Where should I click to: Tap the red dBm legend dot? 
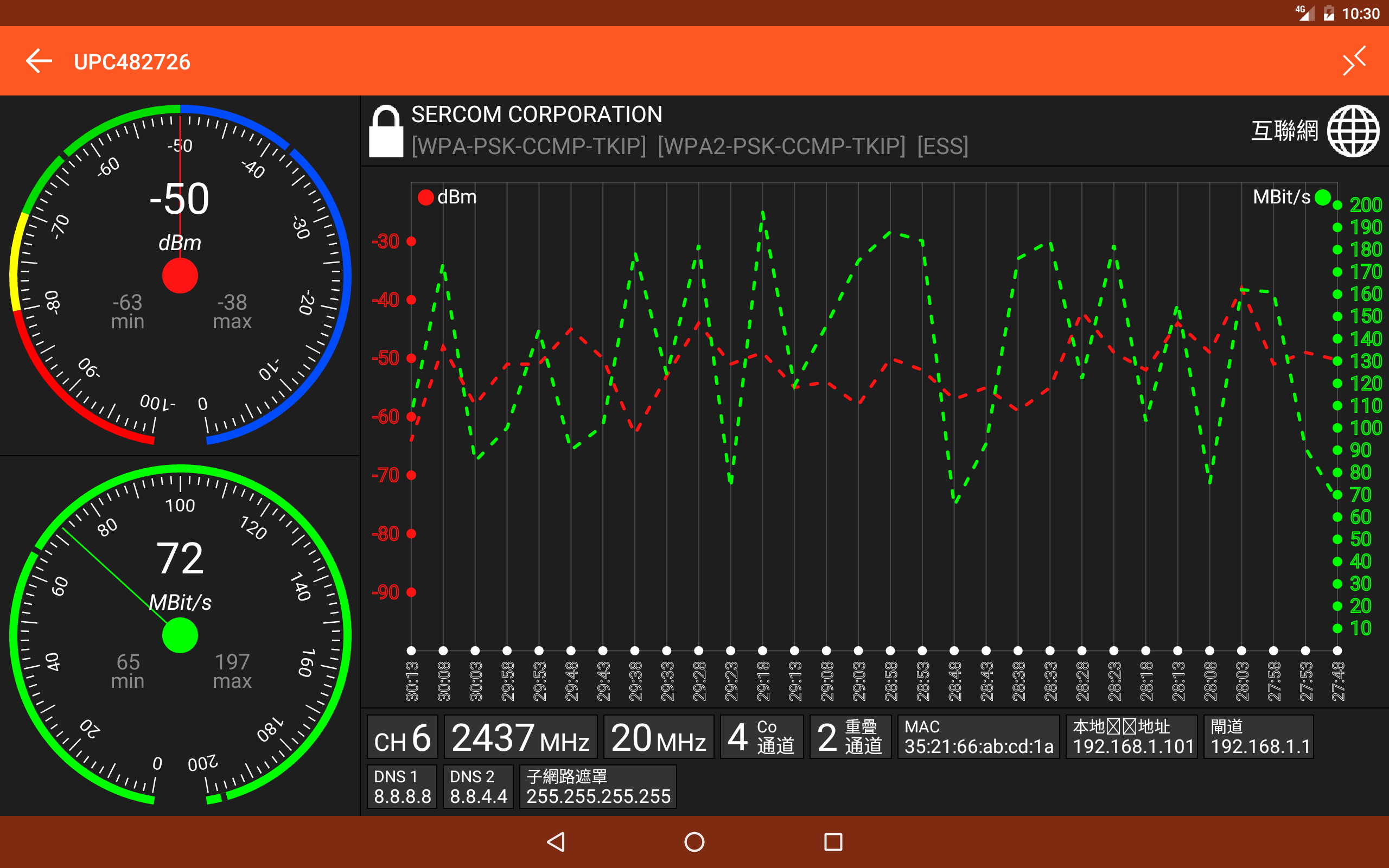click(425, 197)
